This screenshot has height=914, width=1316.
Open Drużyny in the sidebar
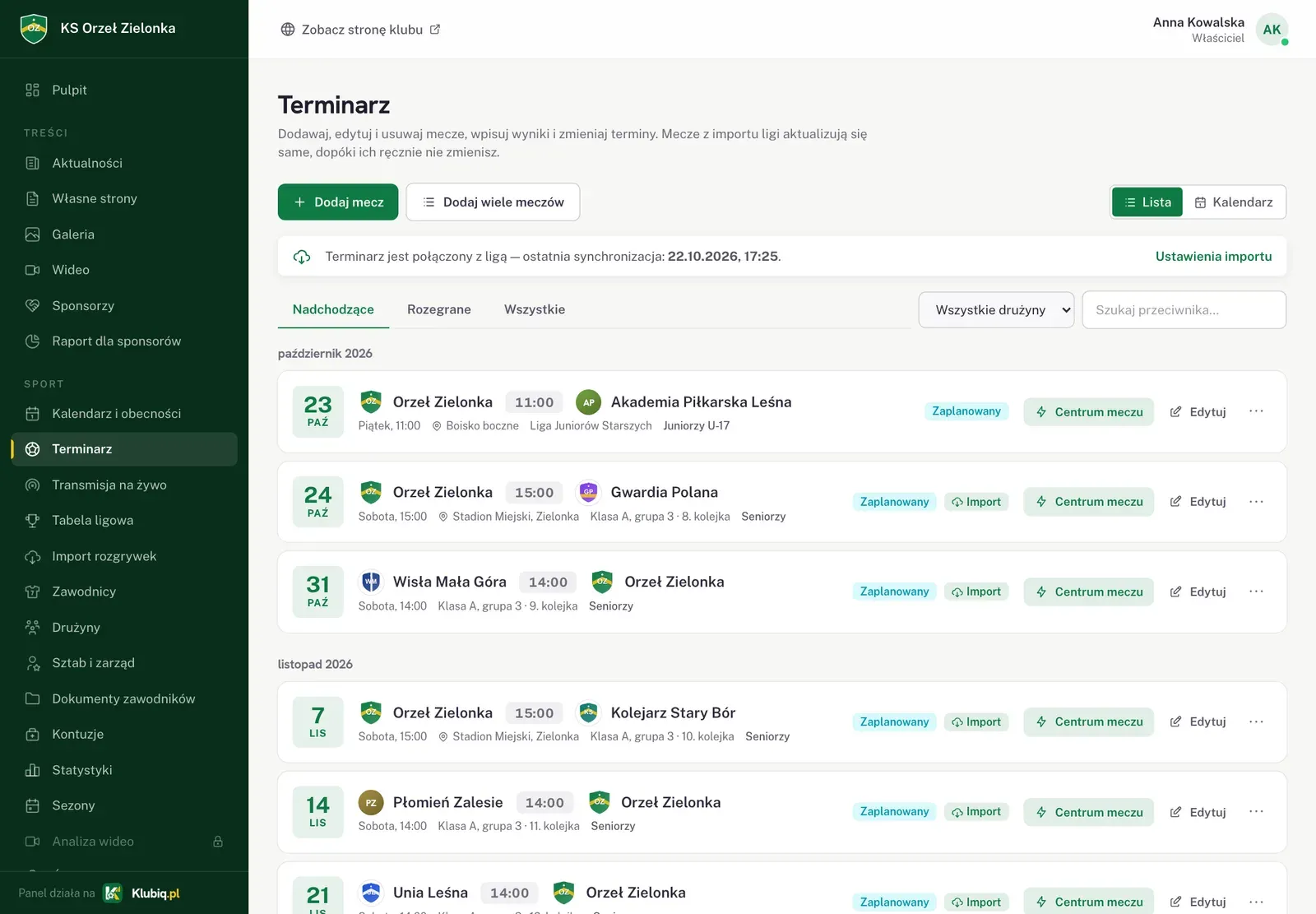[124, 628]
